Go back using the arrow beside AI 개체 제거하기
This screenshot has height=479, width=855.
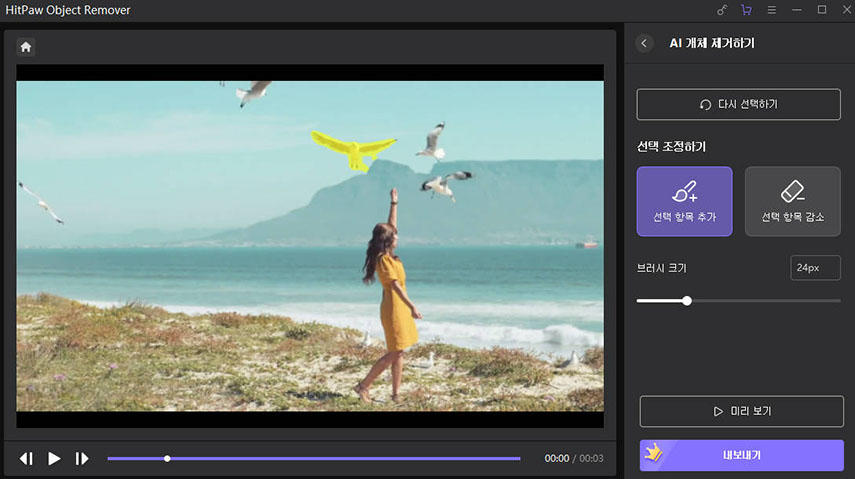644,43
